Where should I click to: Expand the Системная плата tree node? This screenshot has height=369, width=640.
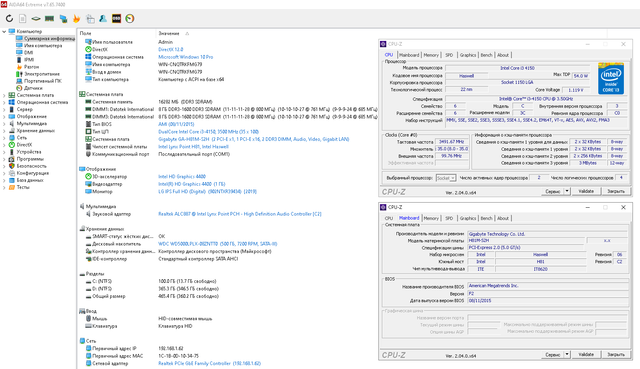tap(4, 95)
